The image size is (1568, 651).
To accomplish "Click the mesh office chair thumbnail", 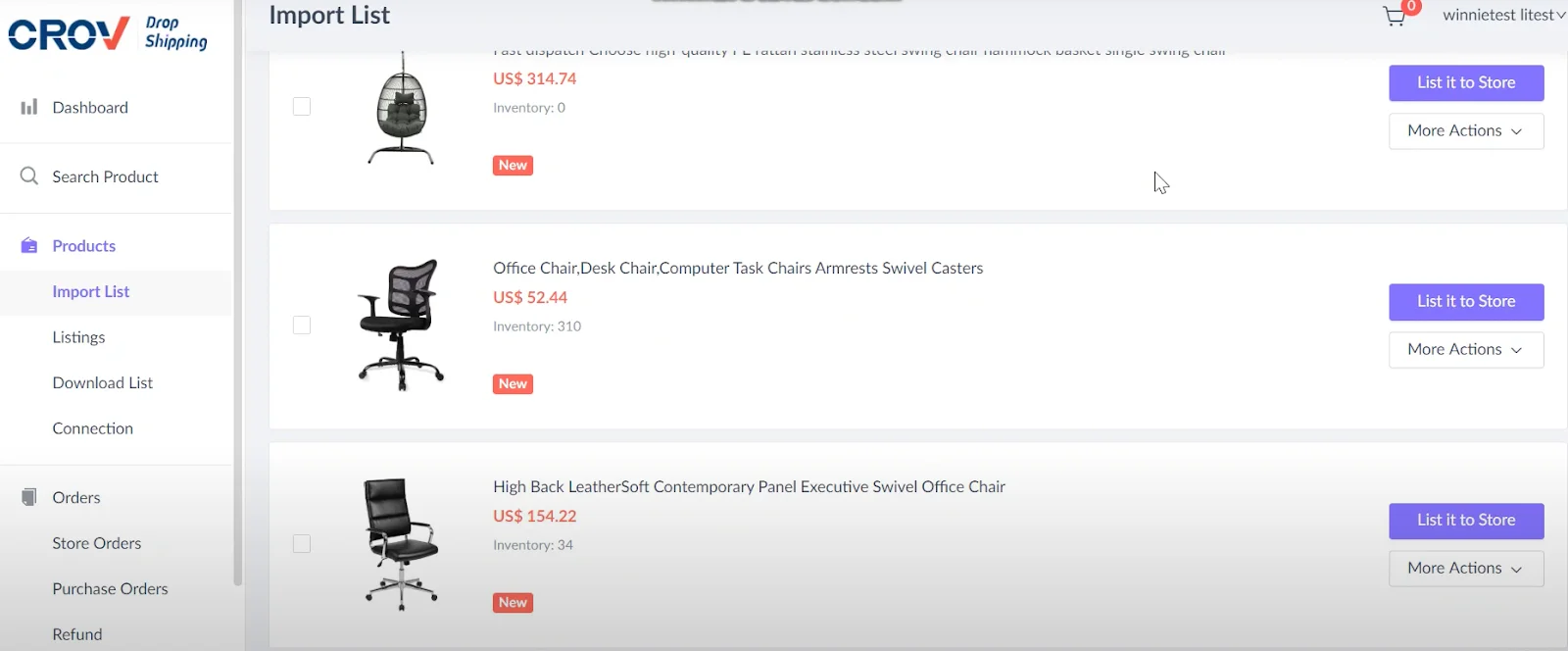I will coord(401,325).
